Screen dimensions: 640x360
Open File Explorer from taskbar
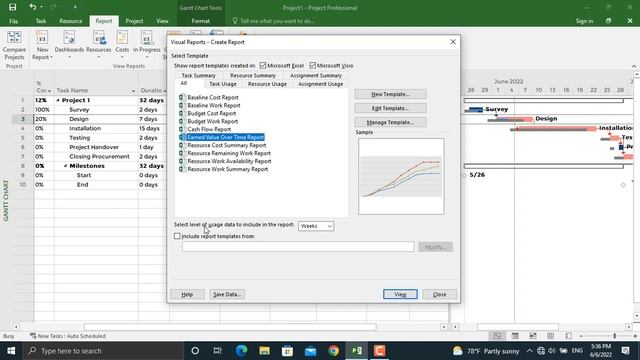[x=264, y=351]
